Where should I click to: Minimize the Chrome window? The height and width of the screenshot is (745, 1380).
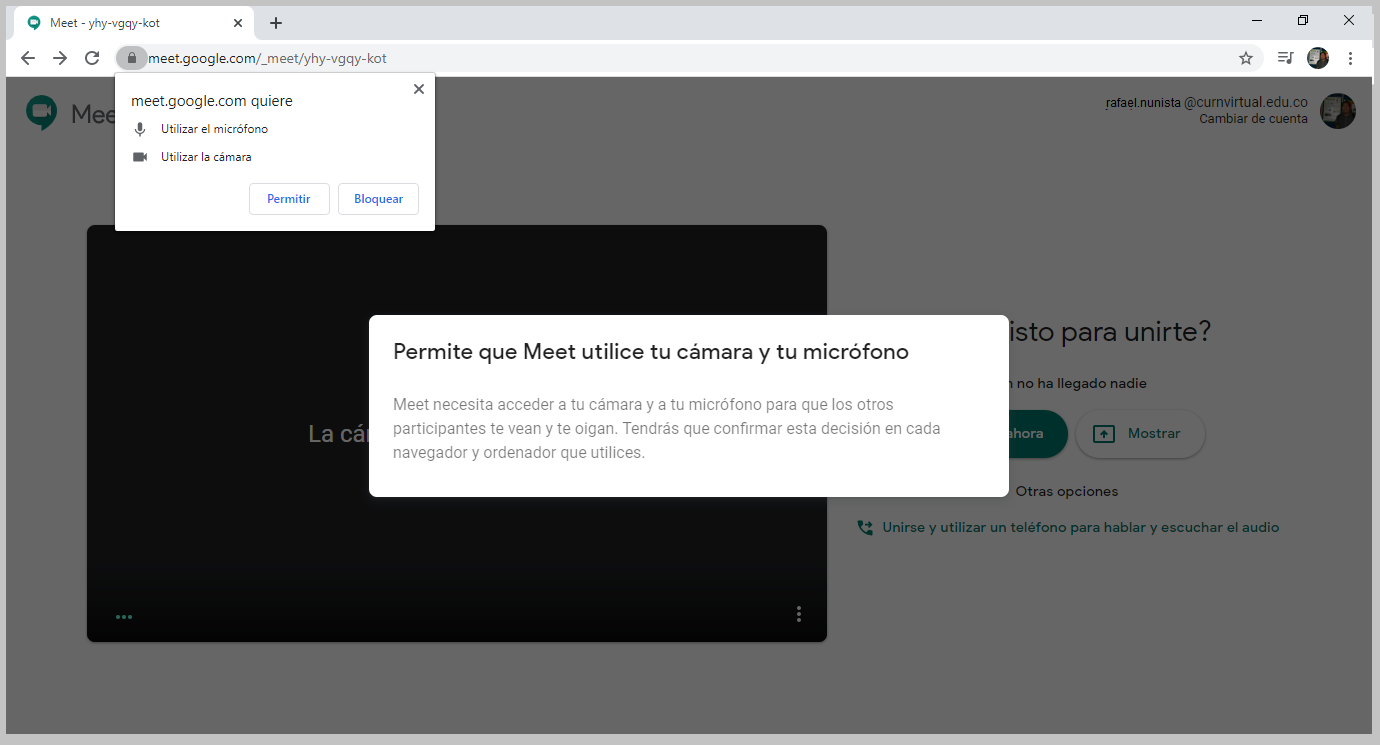1257,20
